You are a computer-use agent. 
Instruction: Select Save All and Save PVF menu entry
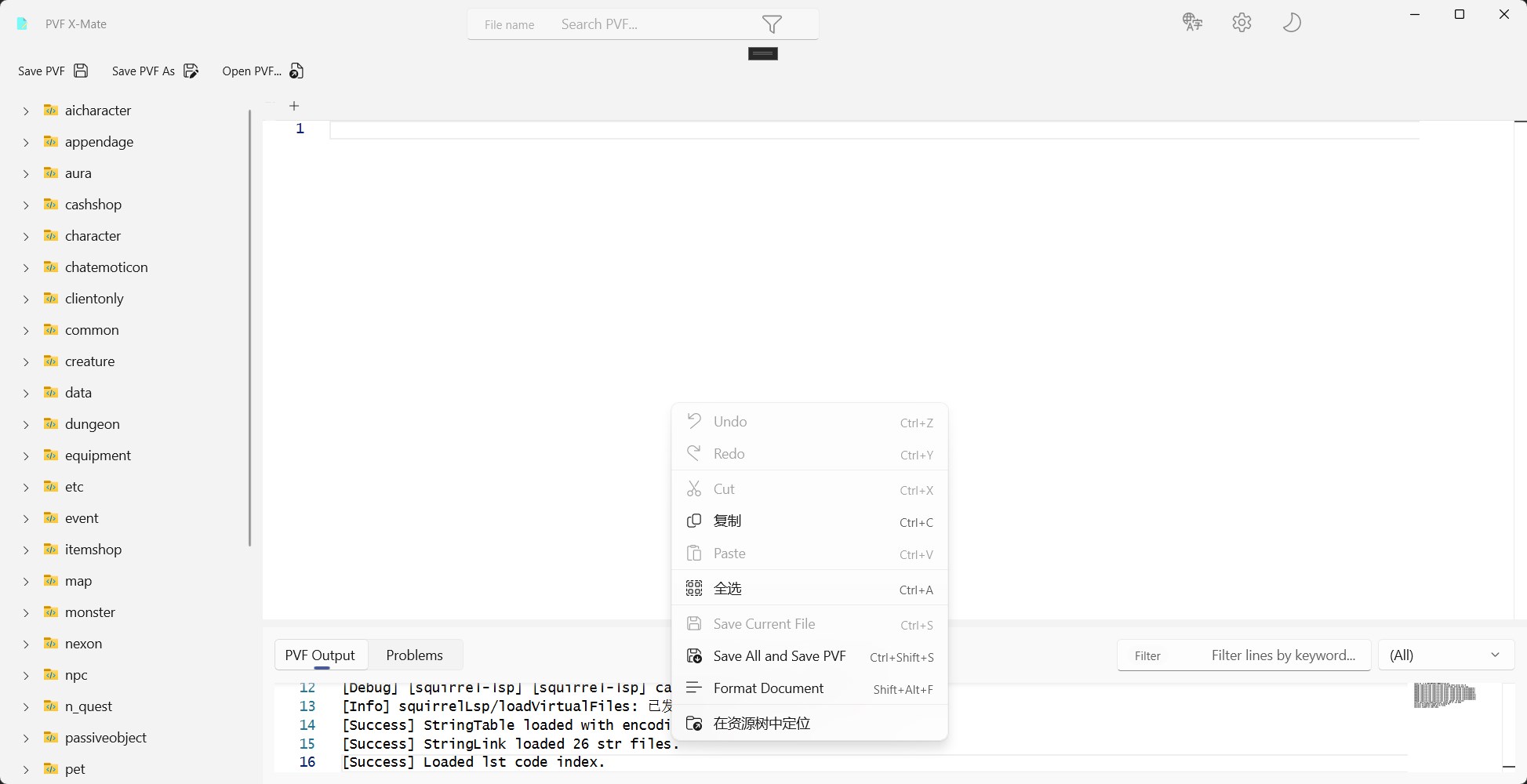click(x=809, y=656)
